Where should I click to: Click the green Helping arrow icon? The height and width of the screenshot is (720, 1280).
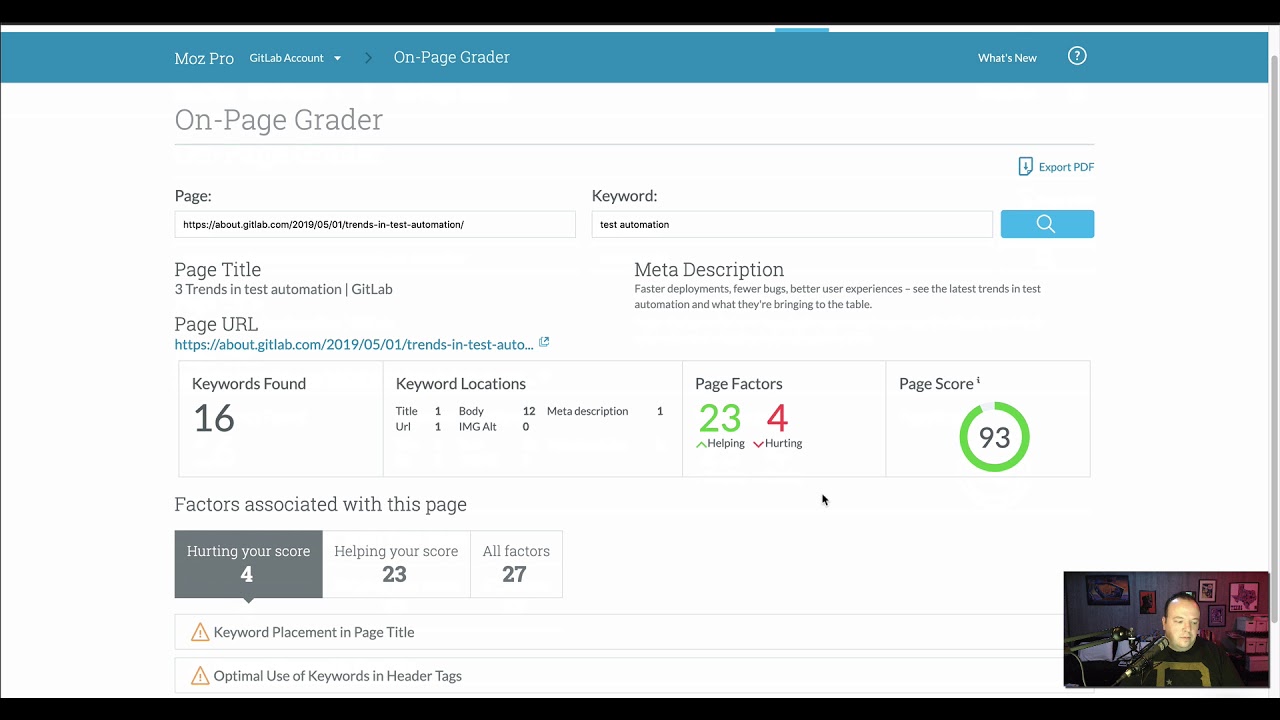tap(700, 443)
